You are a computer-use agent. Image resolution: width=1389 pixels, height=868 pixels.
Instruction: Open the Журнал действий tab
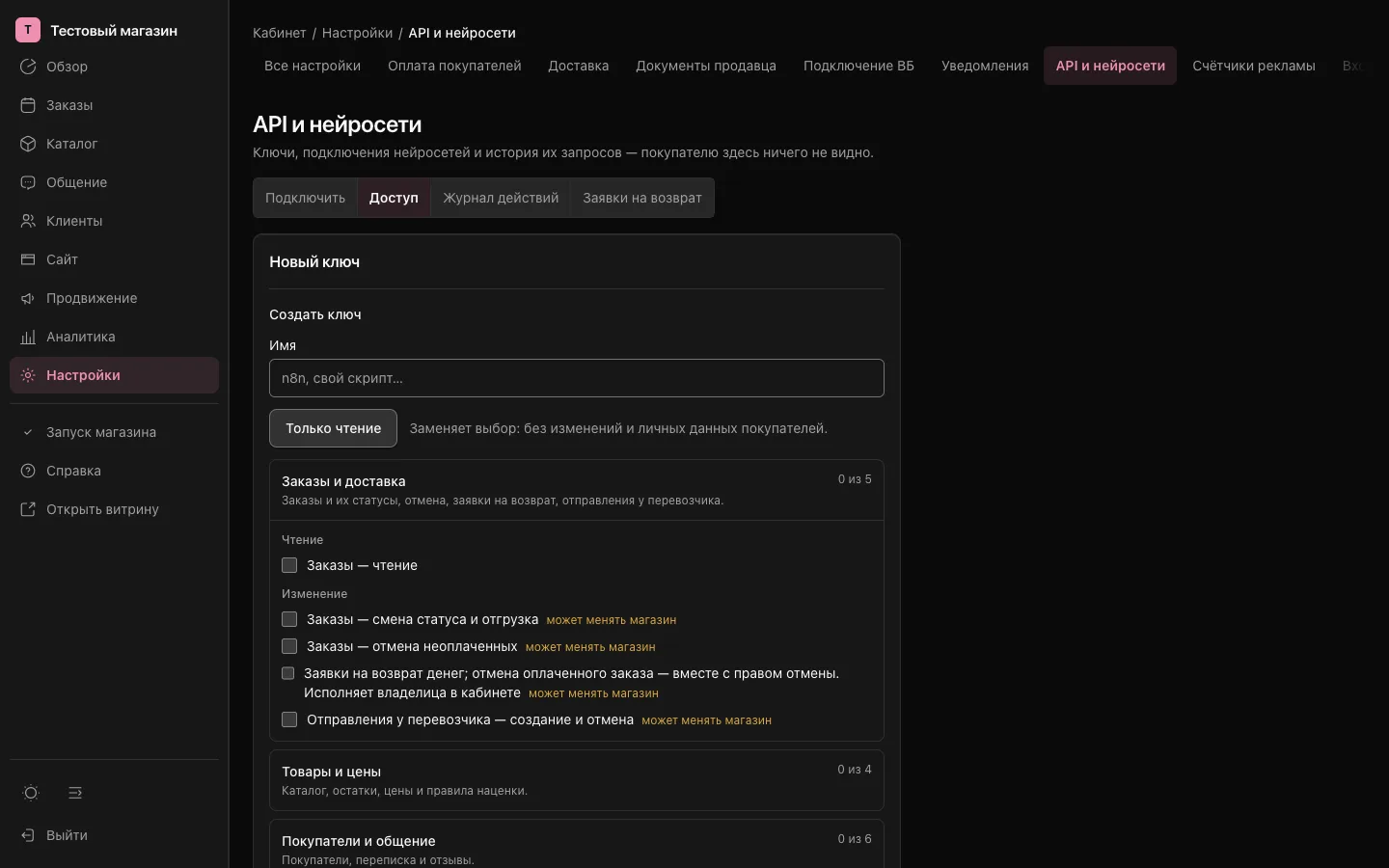coord(501,198)
